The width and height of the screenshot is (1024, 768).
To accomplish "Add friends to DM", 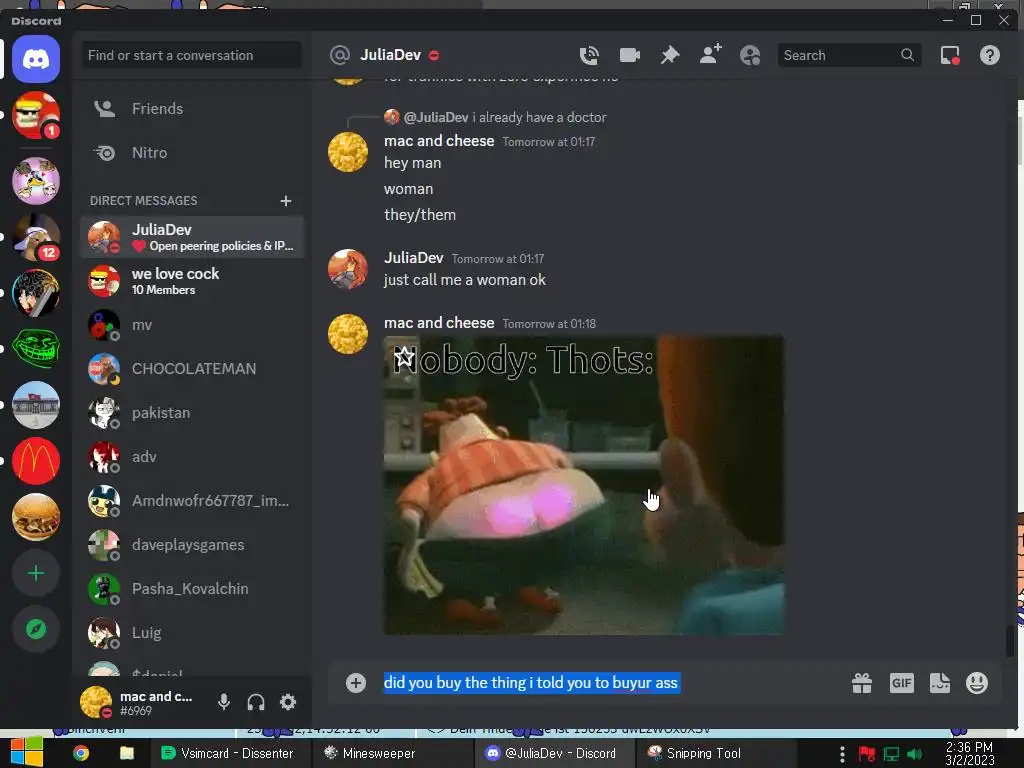I will tap(711, 54).
